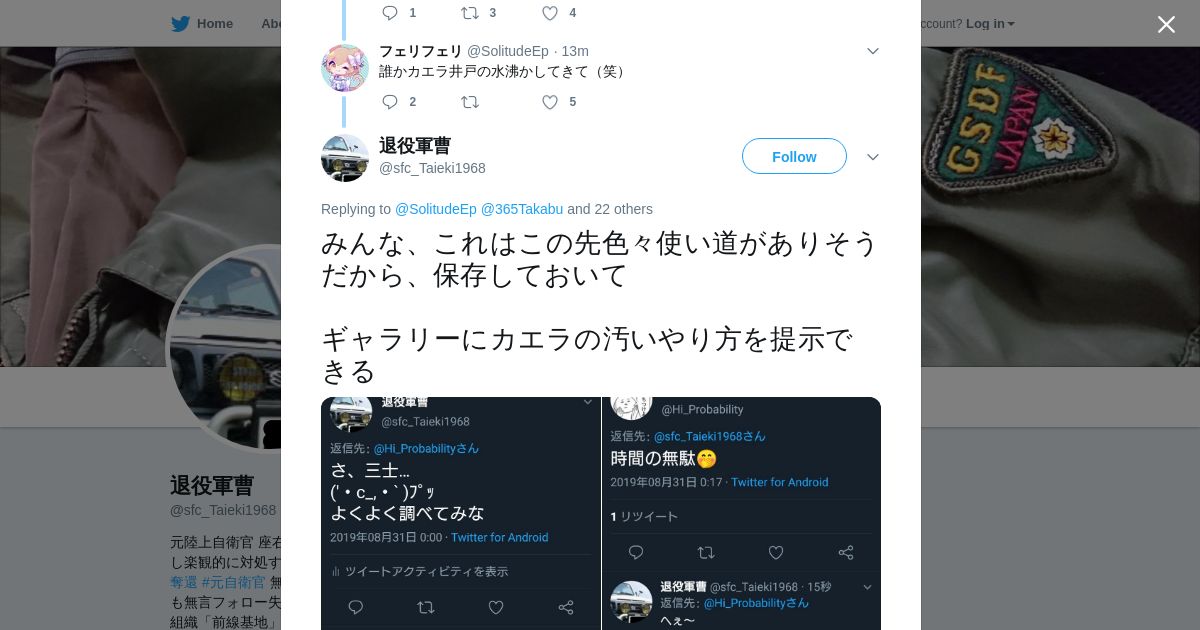This screenshot has width=1200, height=630.
Task: Close the tweet overlay with X
Action: (x=1166, y=24)
